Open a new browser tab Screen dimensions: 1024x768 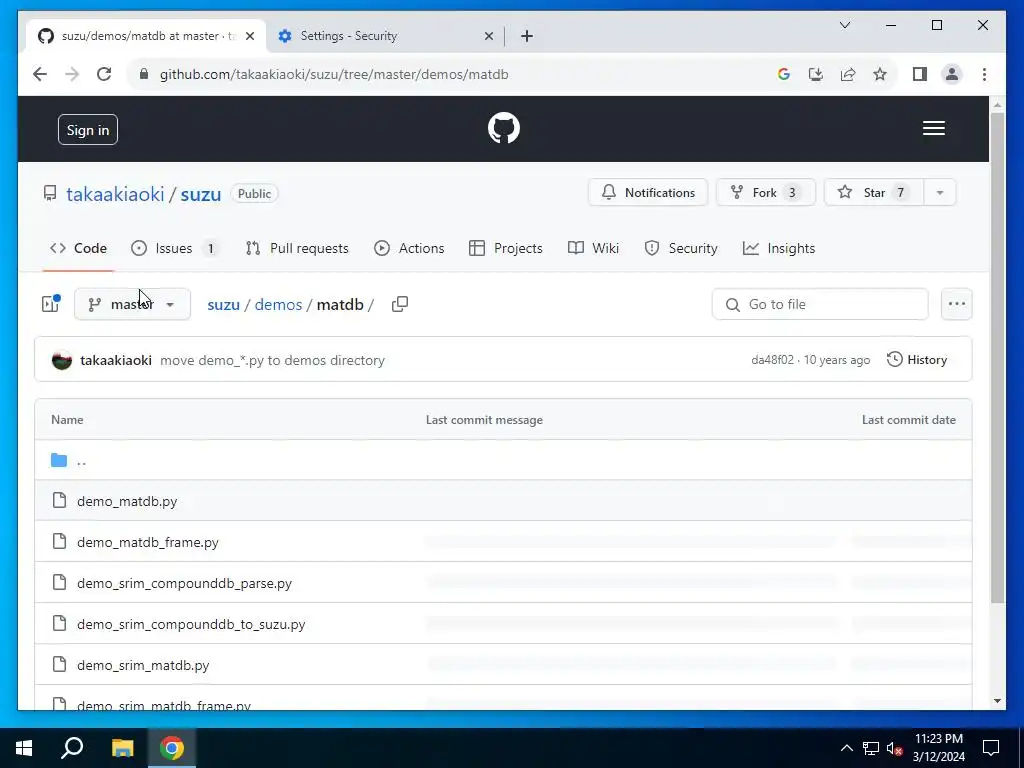pyautogui.click(x=527, y=37)
